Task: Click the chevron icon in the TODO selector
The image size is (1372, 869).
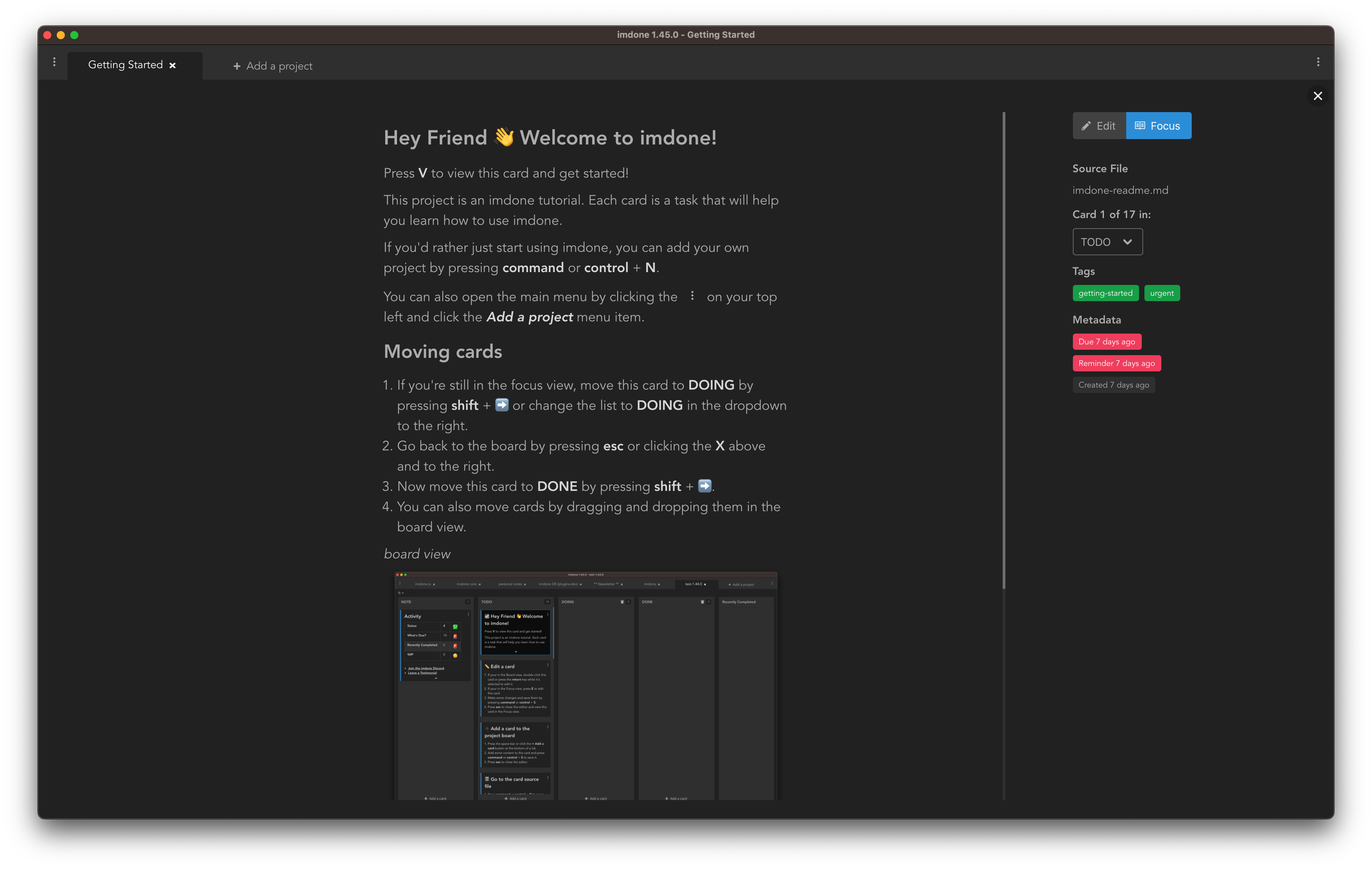Action: (x=1128, y=242)
